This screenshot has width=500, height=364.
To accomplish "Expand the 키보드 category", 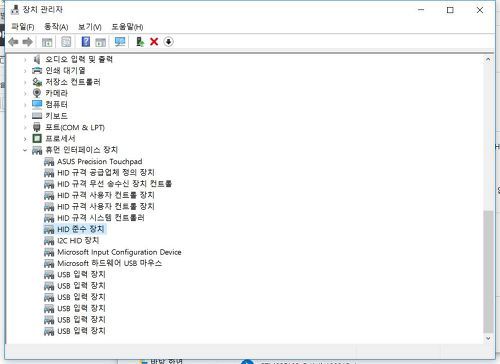I will (25, 116).
